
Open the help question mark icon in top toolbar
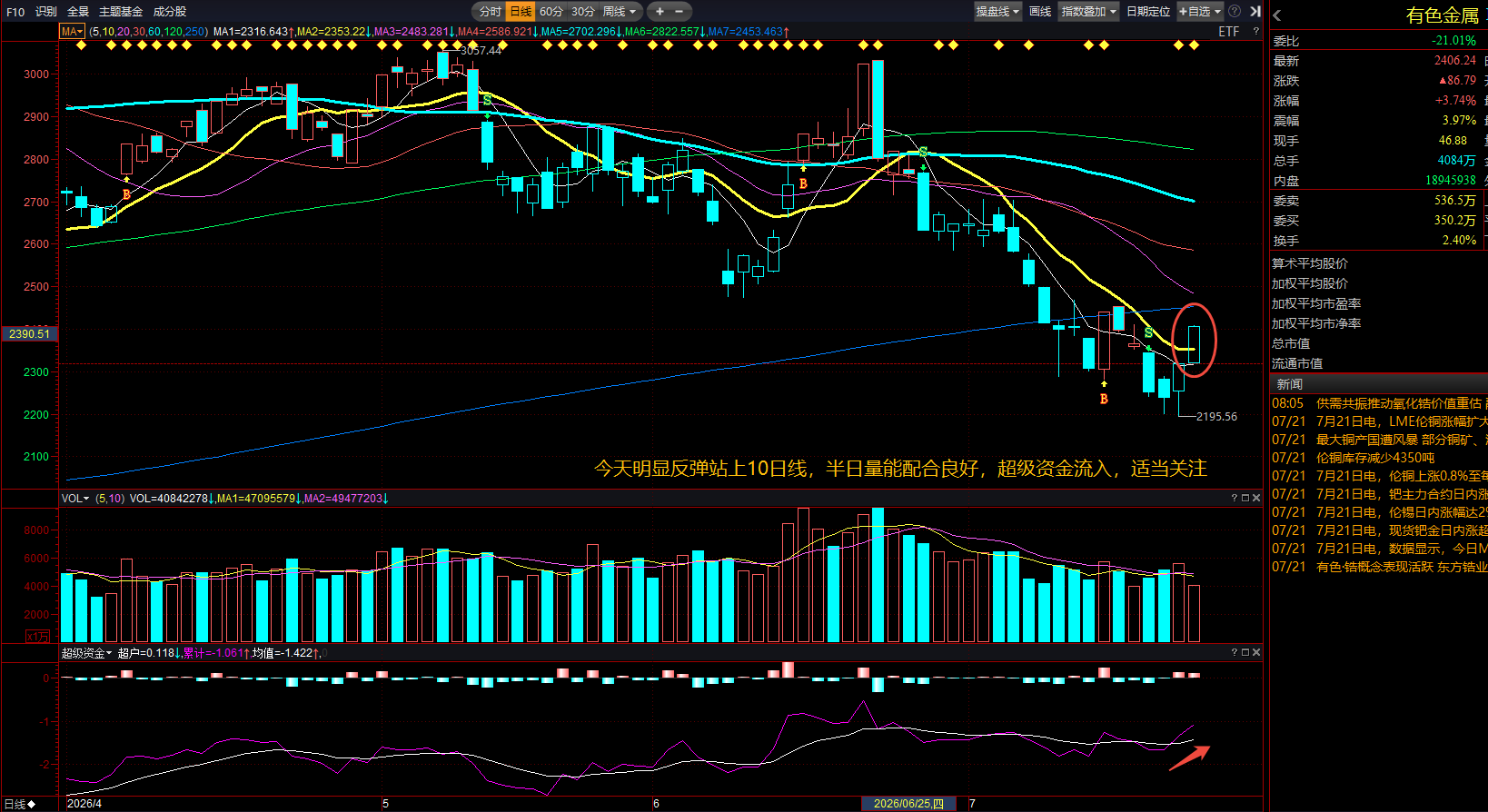click(1235, 12)
